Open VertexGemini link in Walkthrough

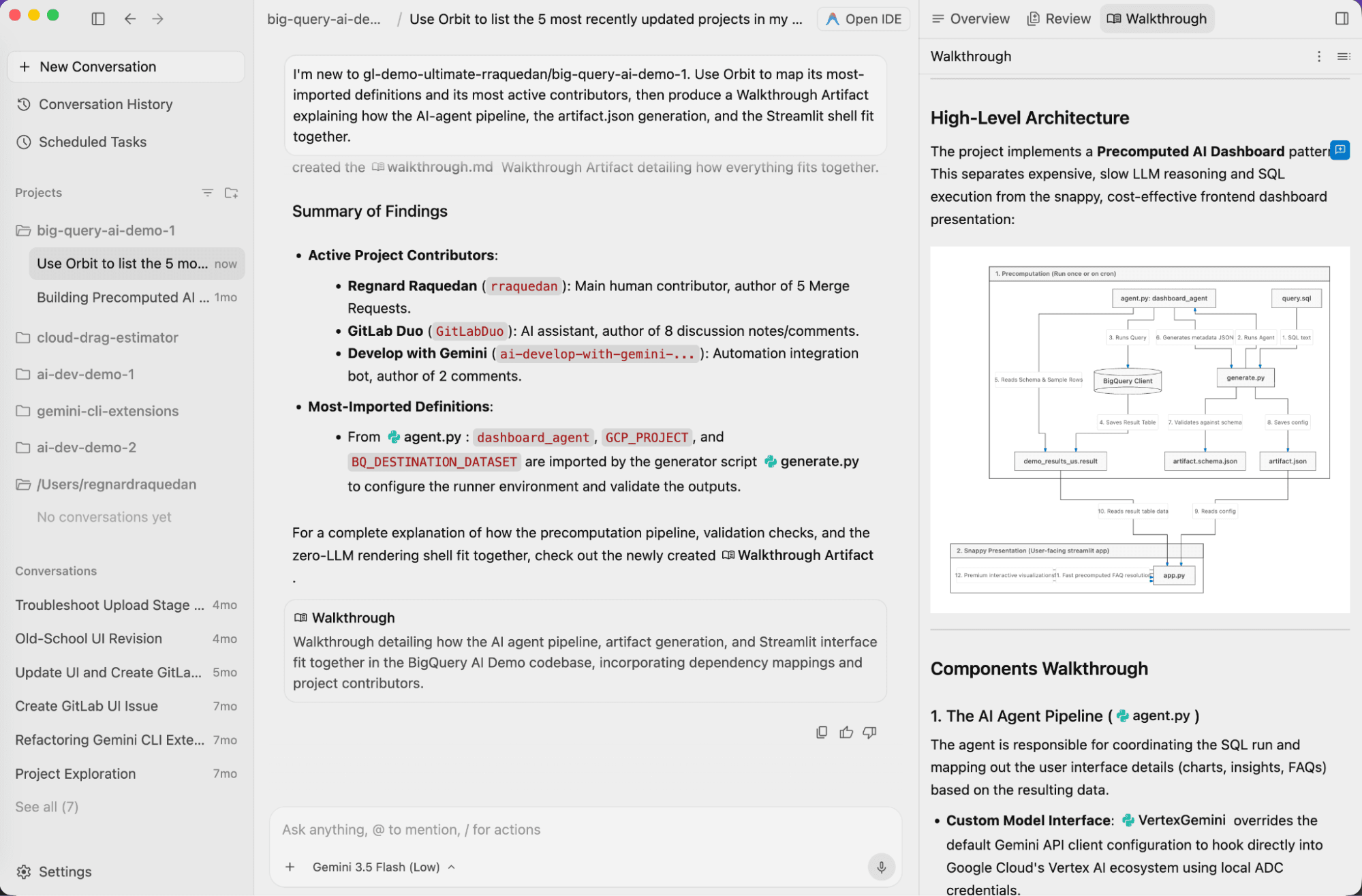[1174, 820]
